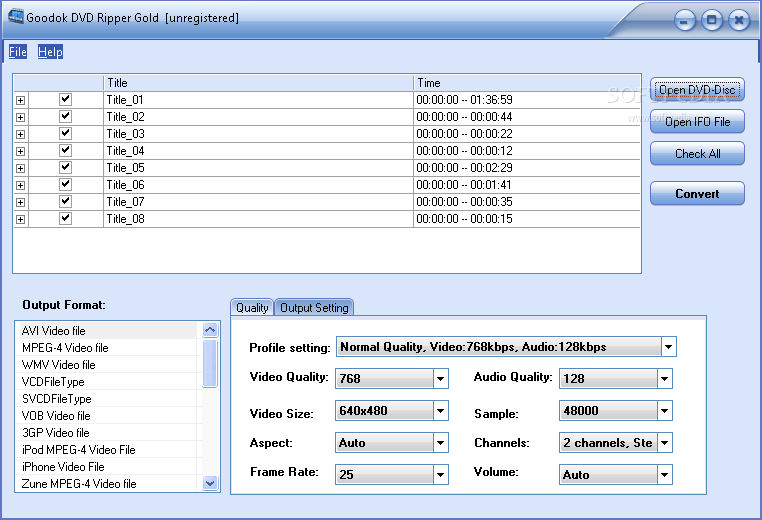Uncheck the Title_03 checkbox
This screenshot has height=520, width=762.
(65, 134)
